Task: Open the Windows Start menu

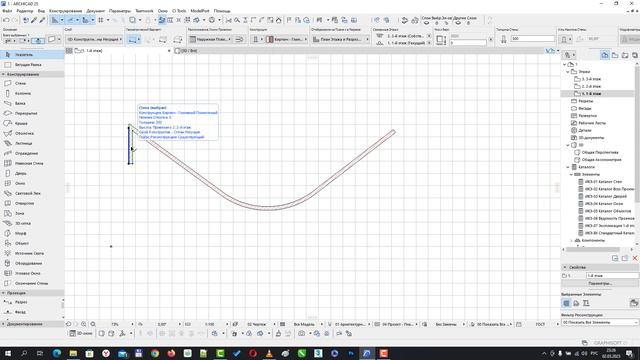Action: click(x=7, y=353)
